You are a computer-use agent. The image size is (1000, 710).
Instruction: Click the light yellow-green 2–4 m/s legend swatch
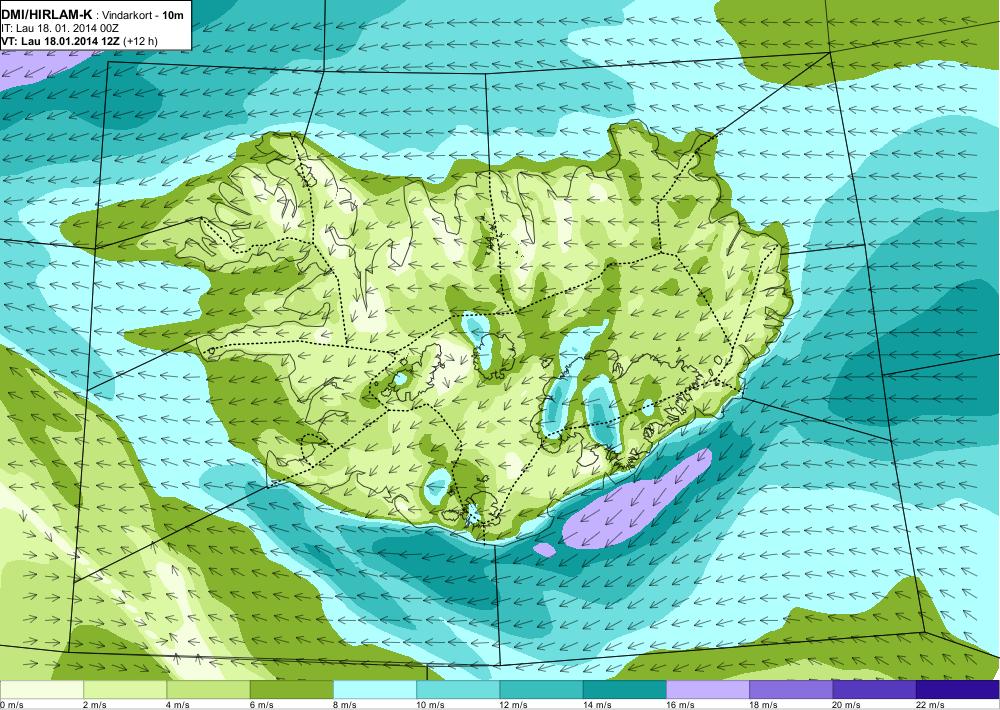125,690
